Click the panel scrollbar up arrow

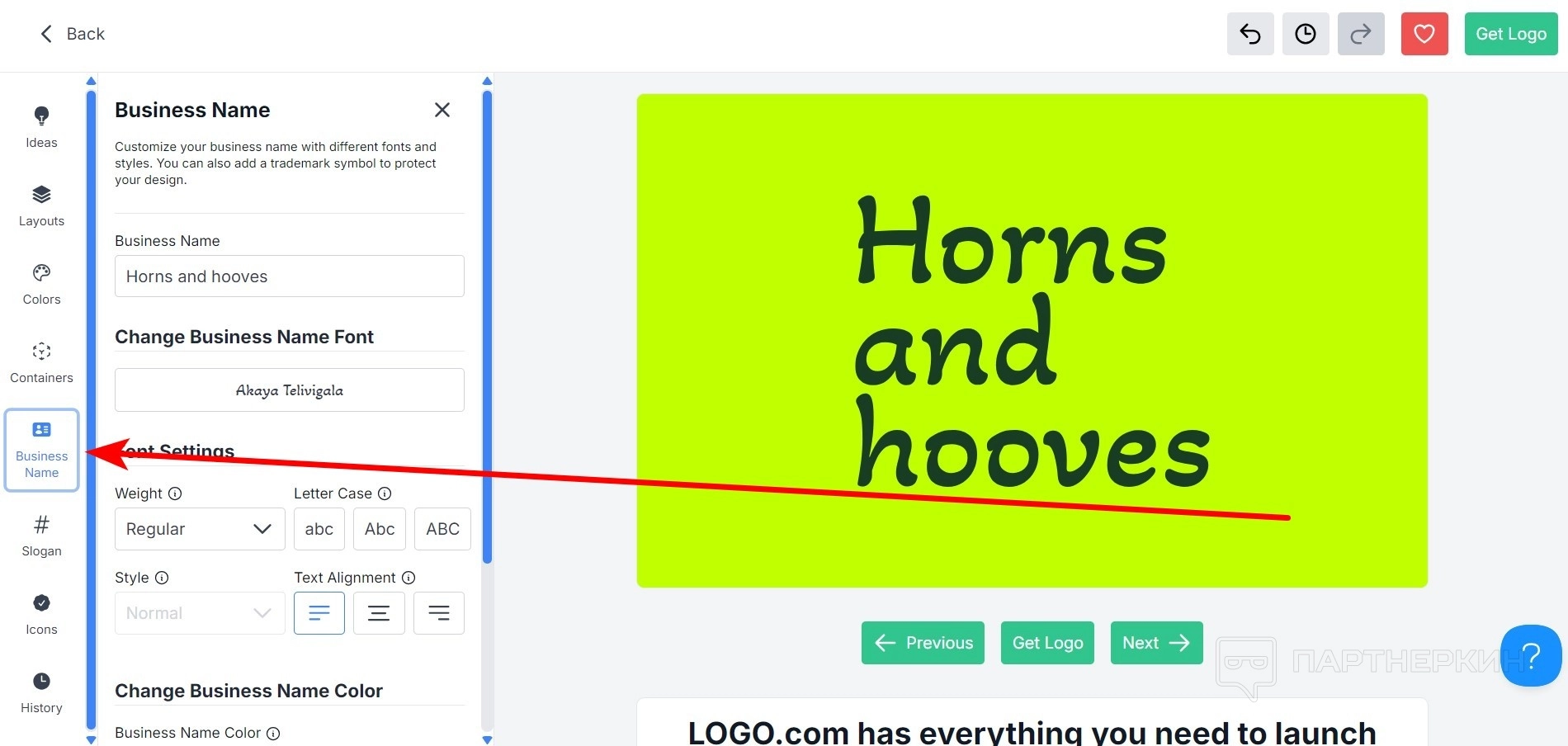(x=487, y=81)
